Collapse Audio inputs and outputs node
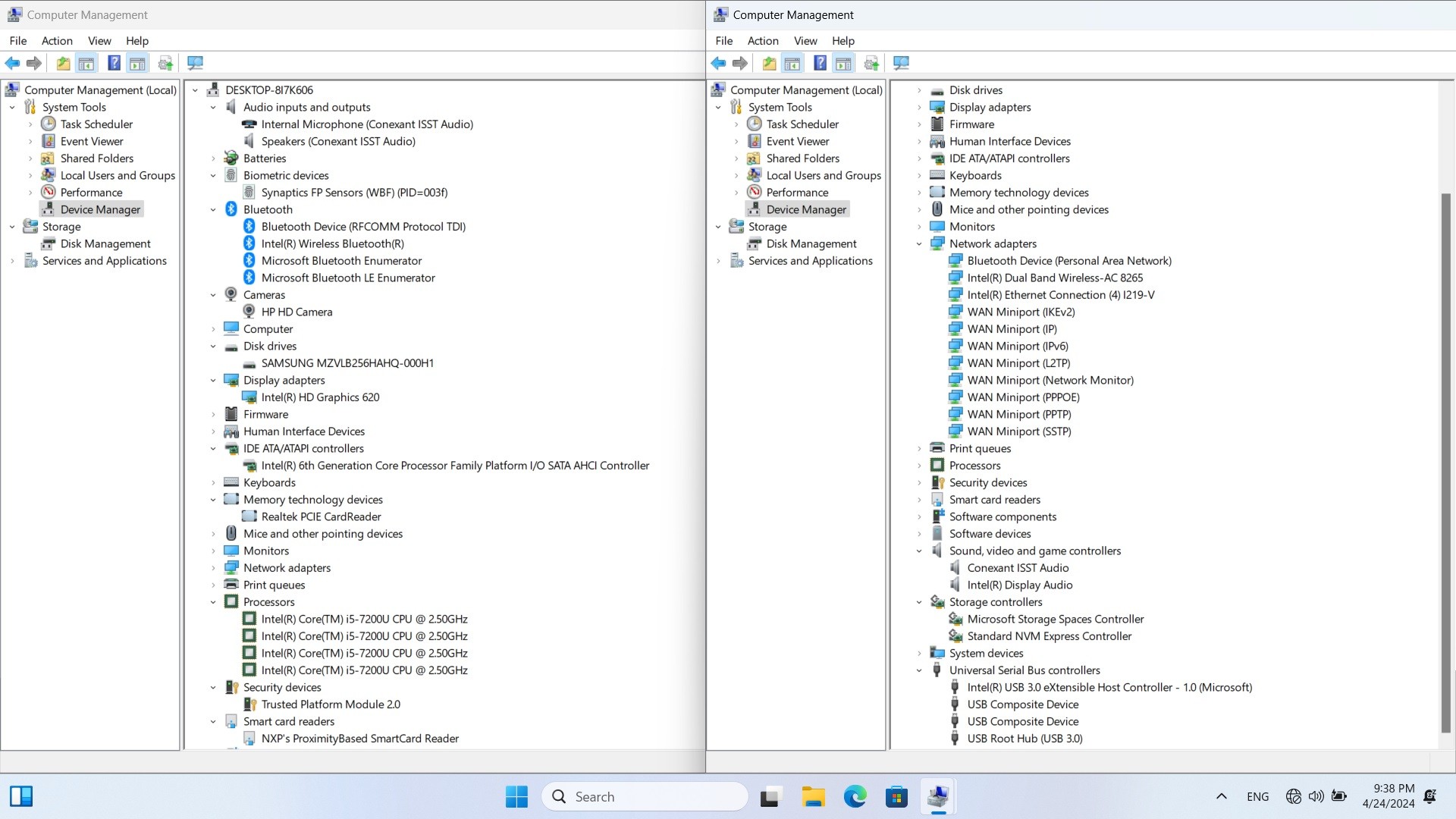The height and width of the screenshot is (819, 1456). point(213,108)
